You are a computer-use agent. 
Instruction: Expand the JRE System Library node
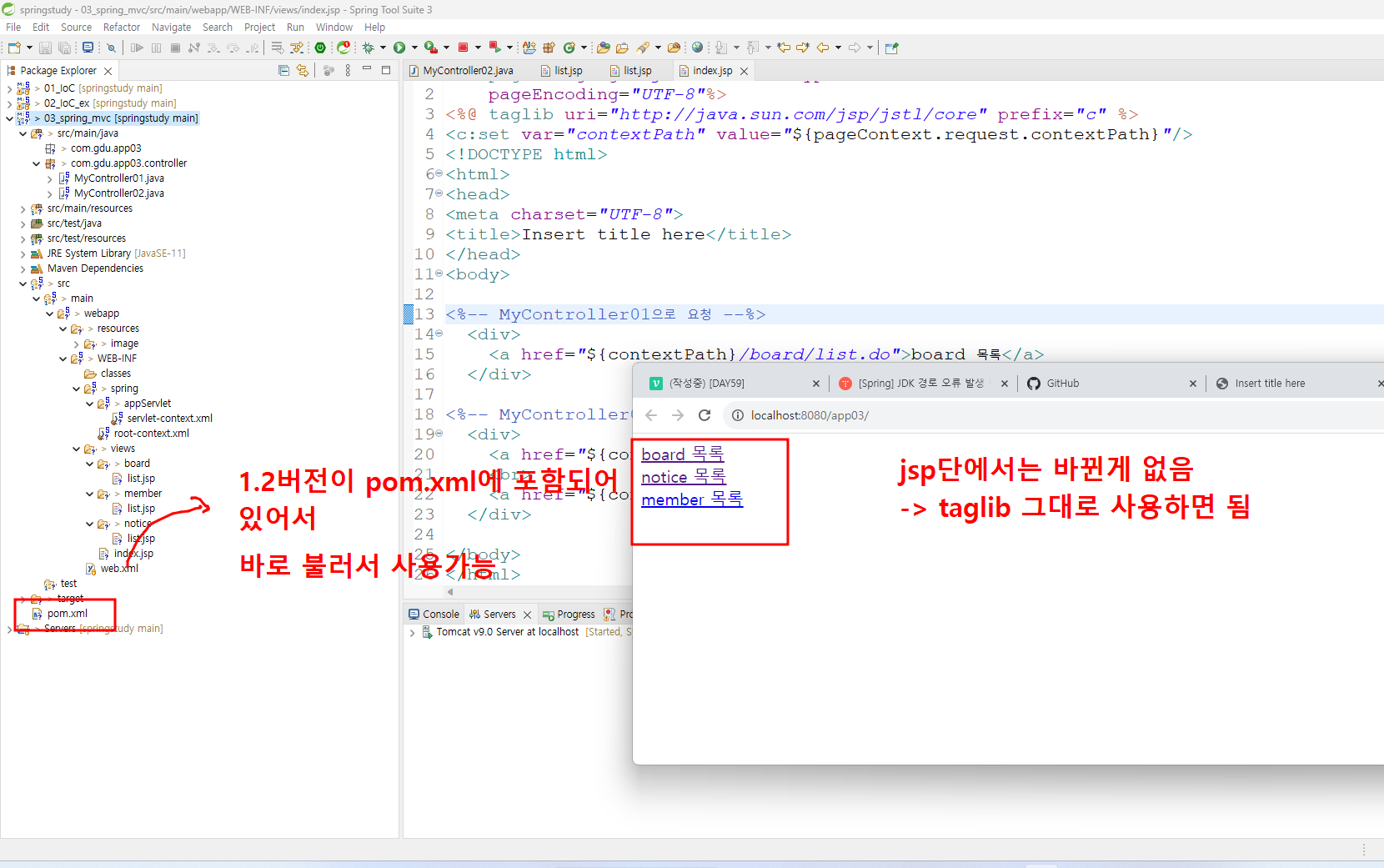(x=23, y=253)
